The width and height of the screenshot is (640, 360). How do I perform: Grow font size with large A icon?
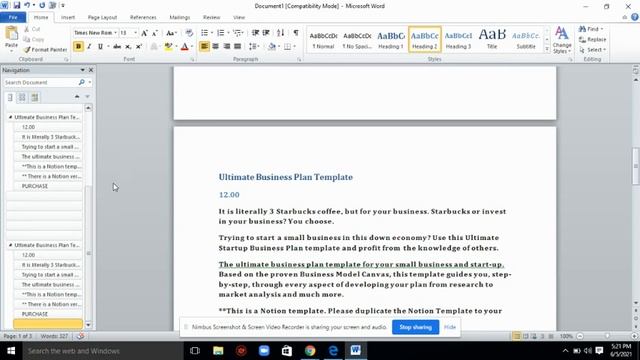click(x=144, y=33)
